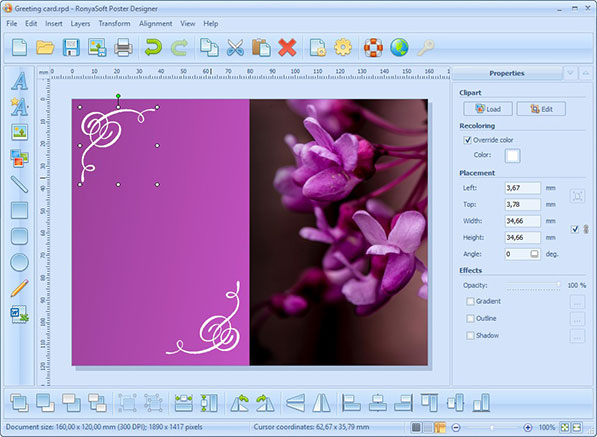Open the Properties panel dropdown arrow
The image size is (597, 437).
(x=570, y=73)
